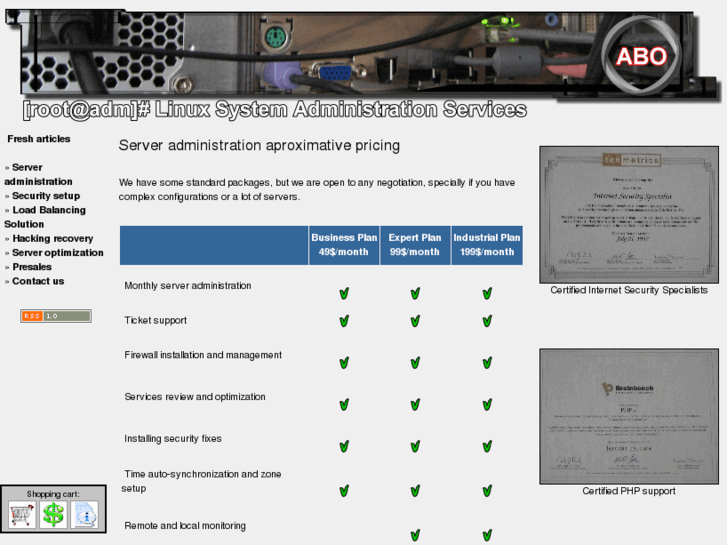This screenshot has width=727, height=545.
Task: Click the Business Plan 49$/month header
Action: (x=344, y=245)
